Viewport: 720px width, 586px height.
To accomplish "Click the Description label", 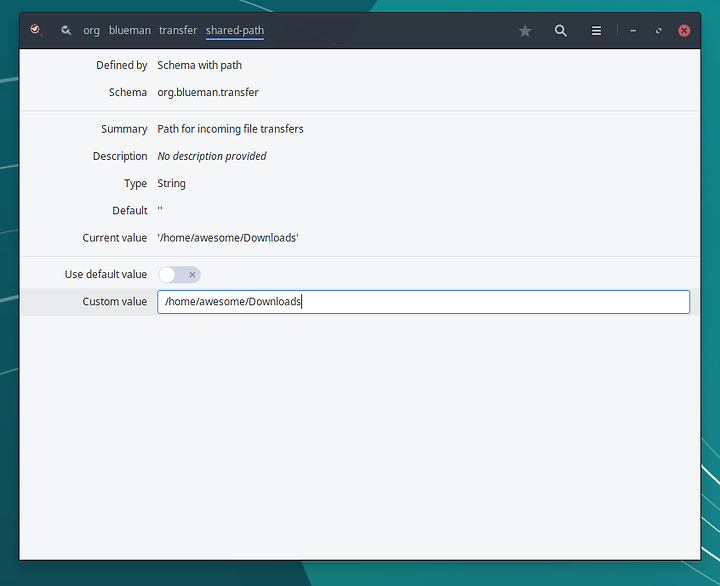I will [x=120, y=156].
